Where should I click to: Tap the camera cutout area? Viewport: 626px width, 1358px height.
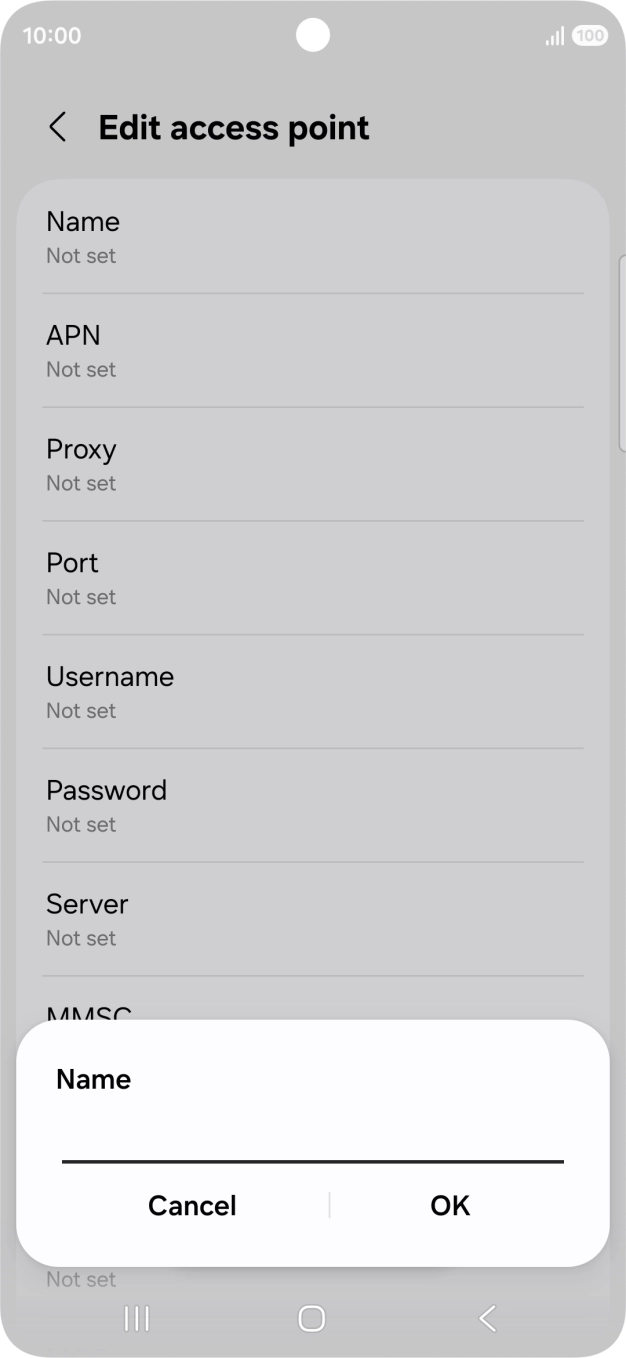tap(313, 35)
